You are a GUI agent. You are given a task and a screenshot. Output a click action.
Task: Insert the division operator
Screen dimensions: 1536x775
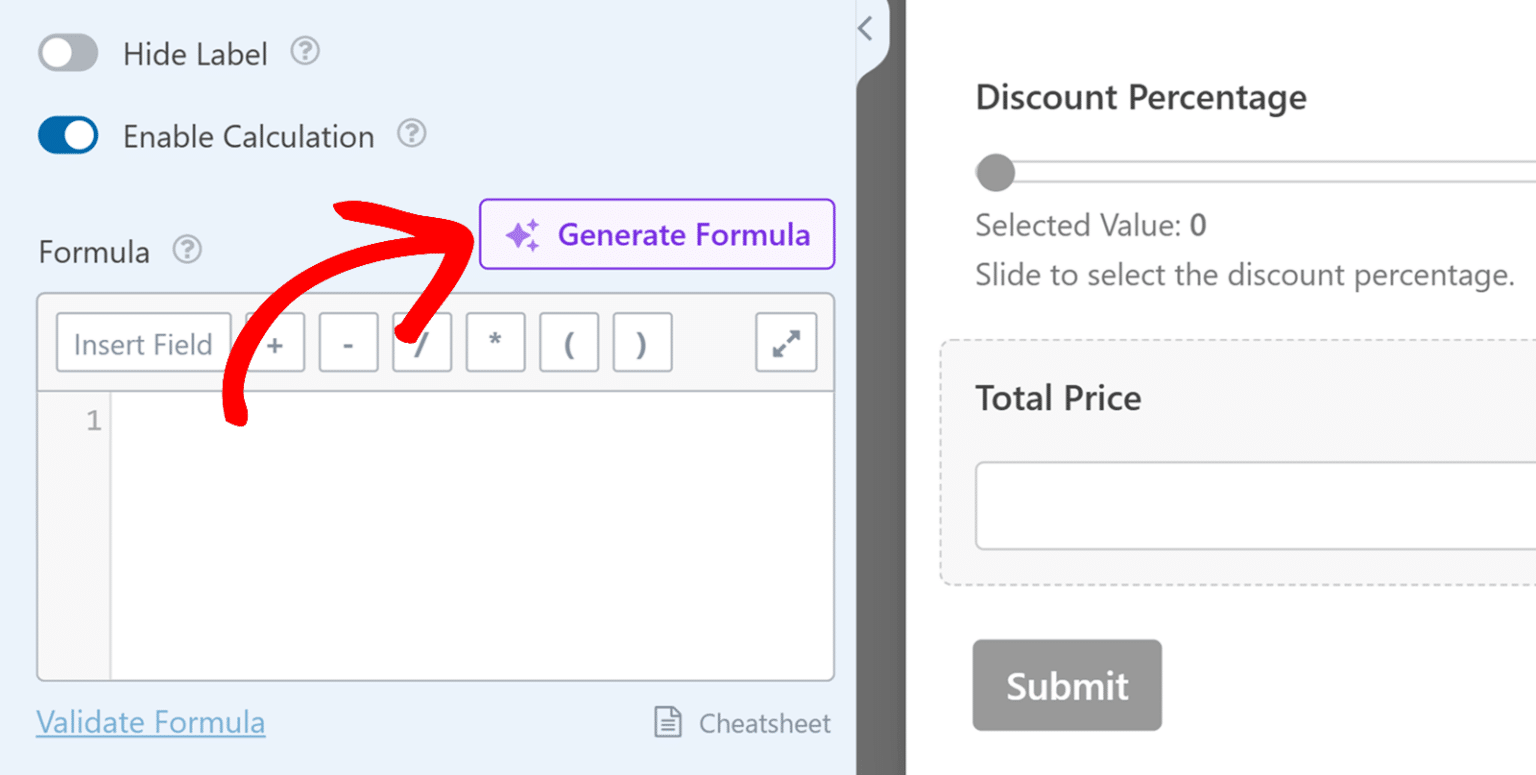pos(420,342)
